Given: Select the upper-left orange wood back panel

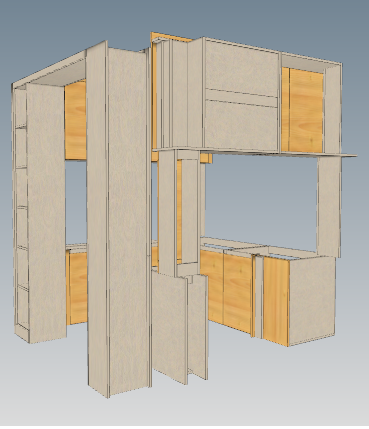Looking at the screenshot, I should [x=75, y=121].
